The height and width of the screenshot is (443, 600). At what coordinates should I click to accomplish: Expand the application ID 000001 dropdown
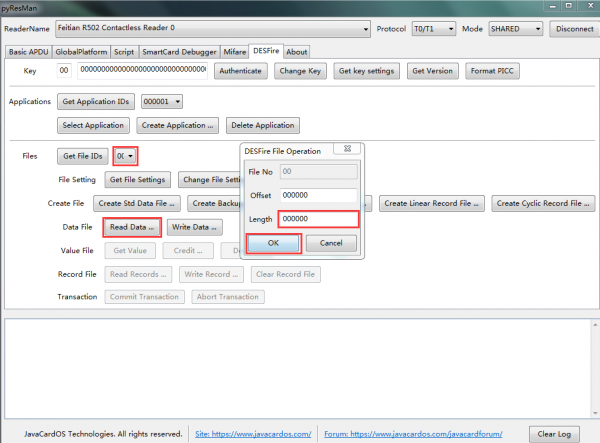178,101
